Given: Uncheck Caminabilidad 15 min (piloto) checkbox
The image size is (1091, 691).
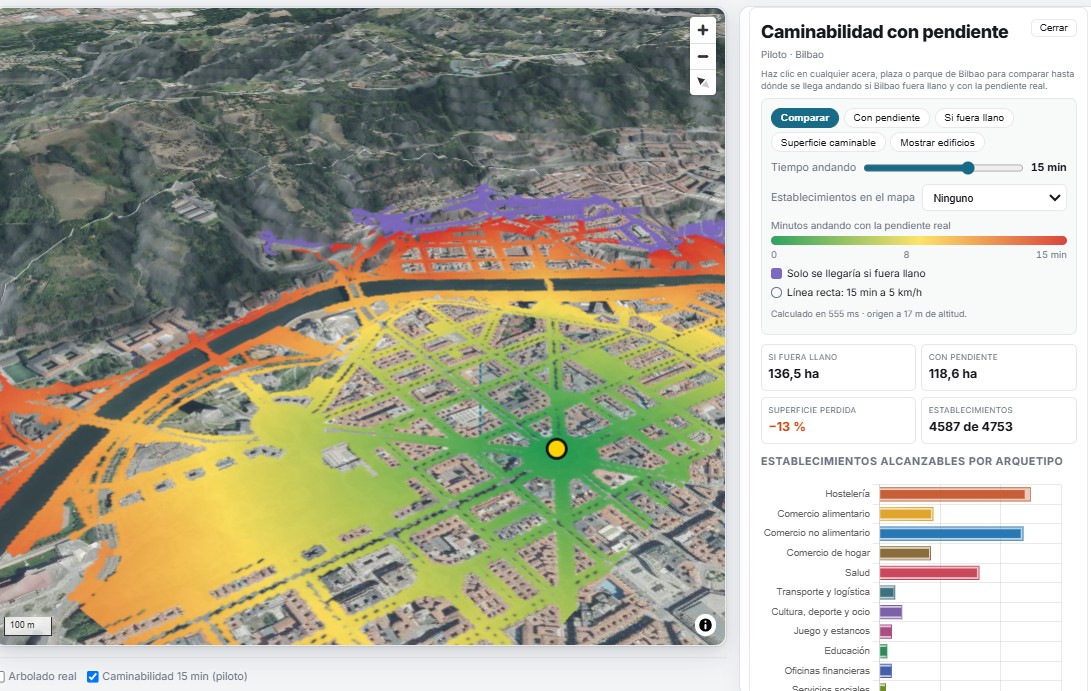Looking at the screenshot, I should 93,676.
